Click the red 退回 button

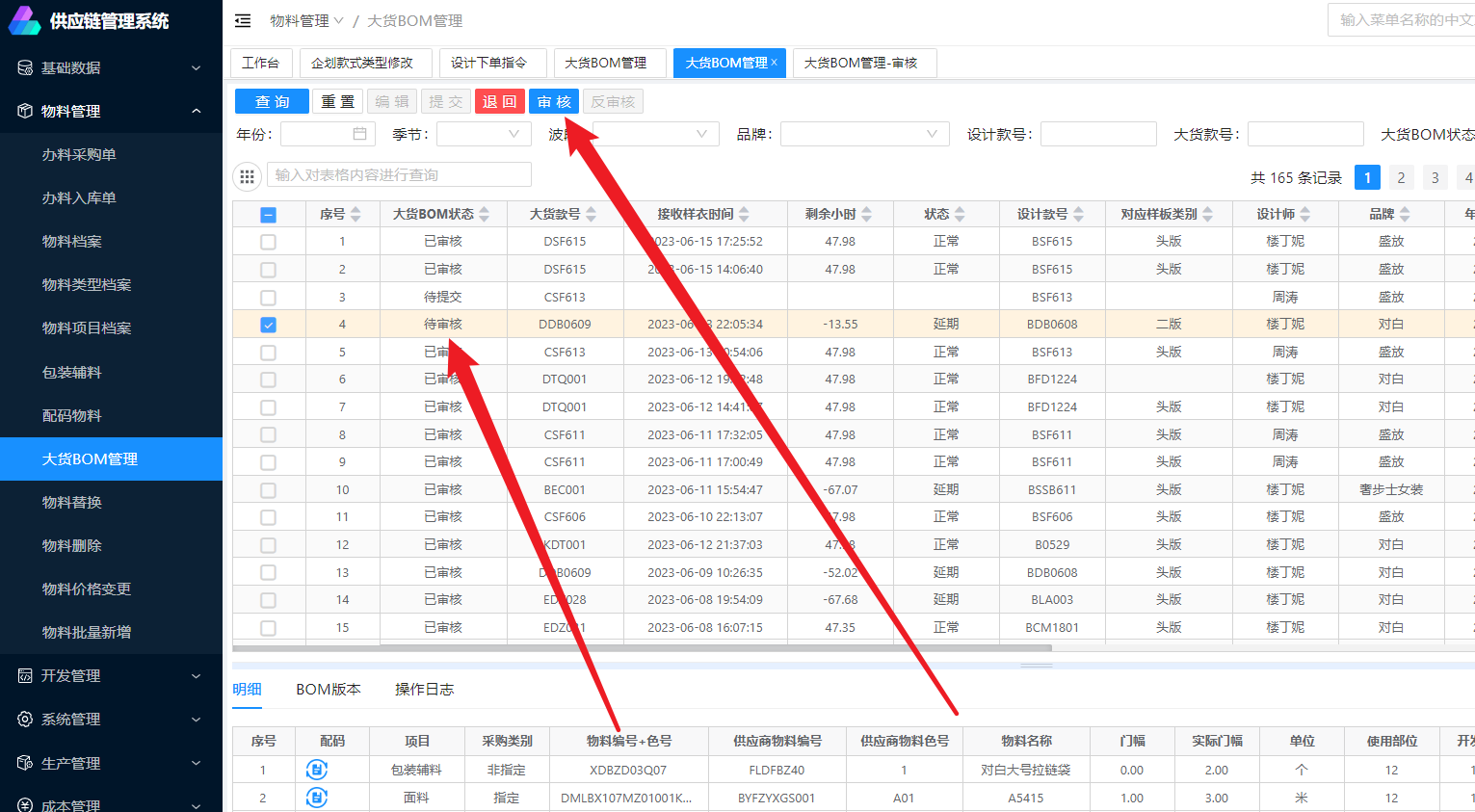click(499, 101)
